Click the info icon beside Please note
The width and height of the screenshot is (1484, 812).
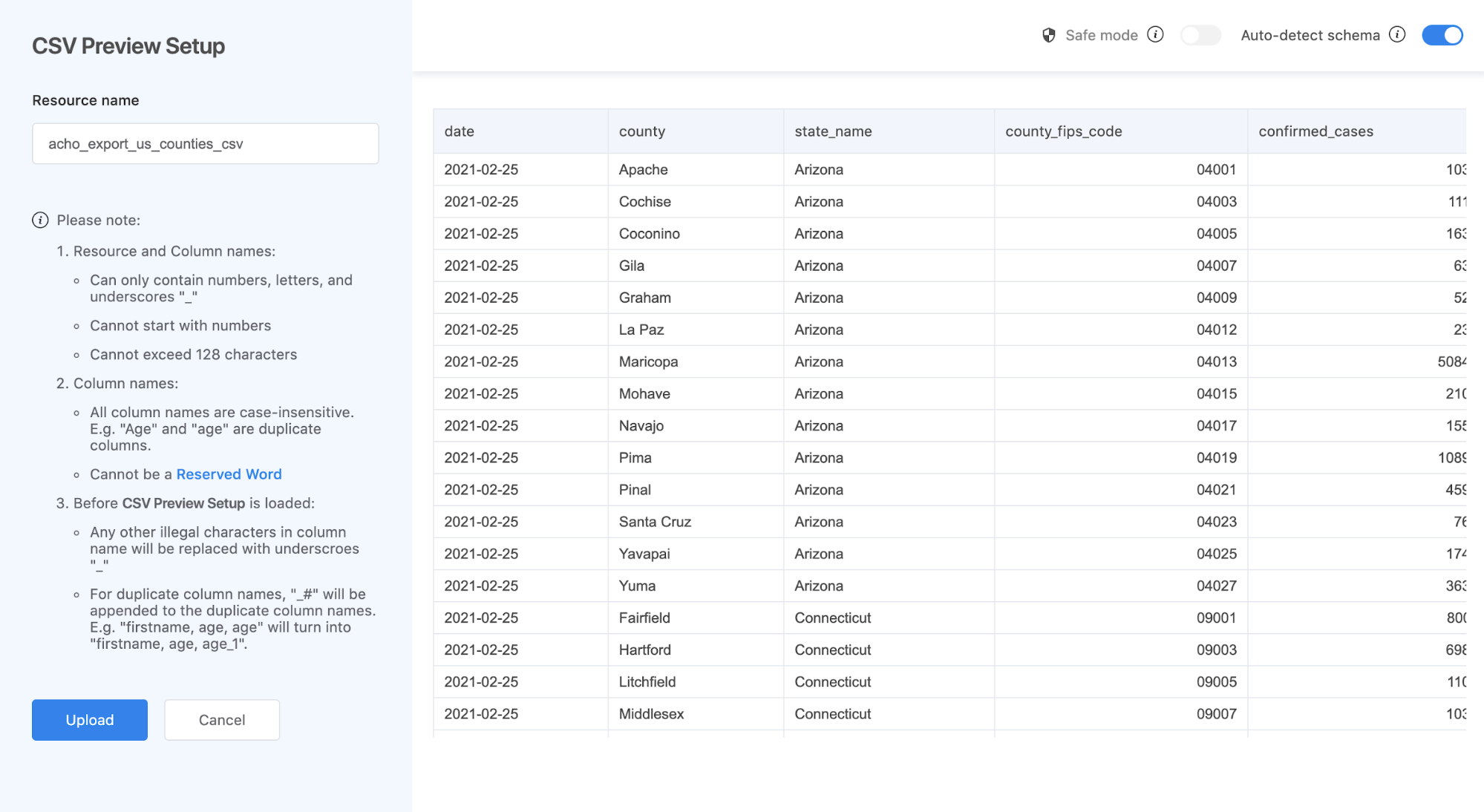coord(40,220)
